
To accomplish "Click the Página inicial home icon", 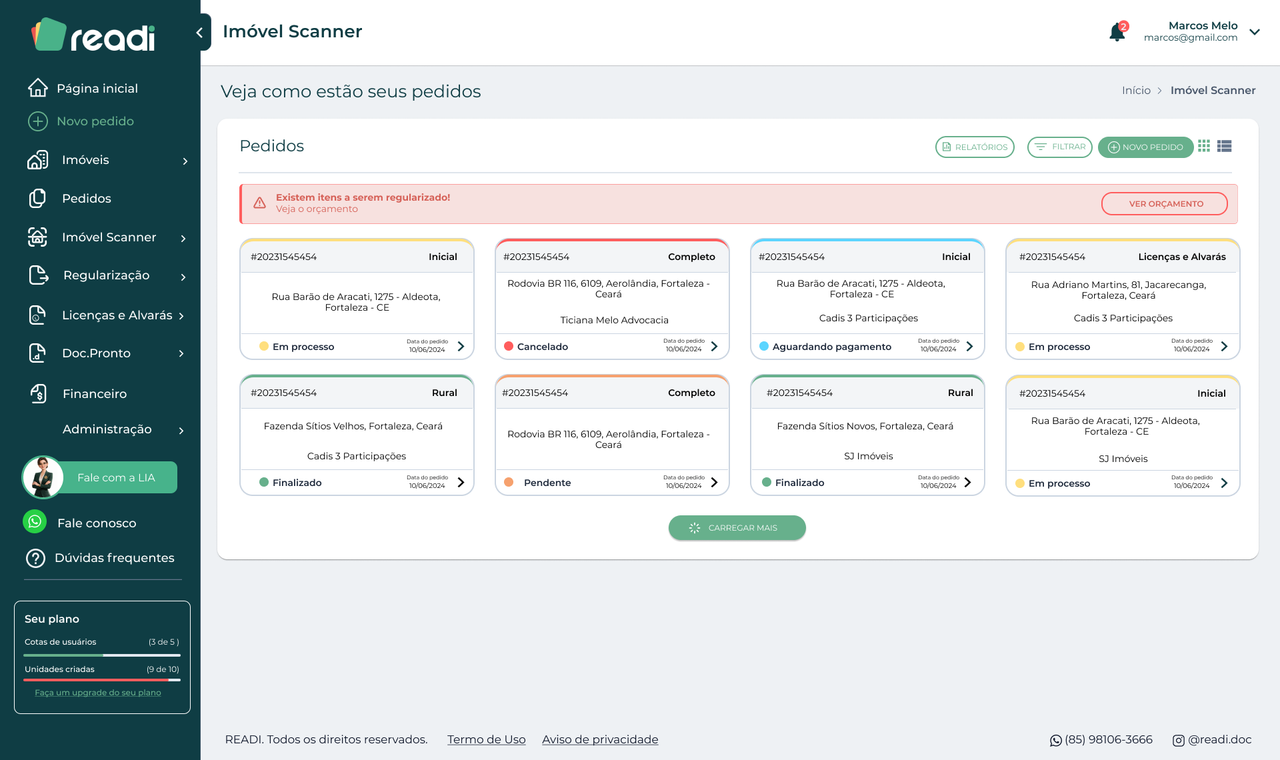I will pos(38,88).
